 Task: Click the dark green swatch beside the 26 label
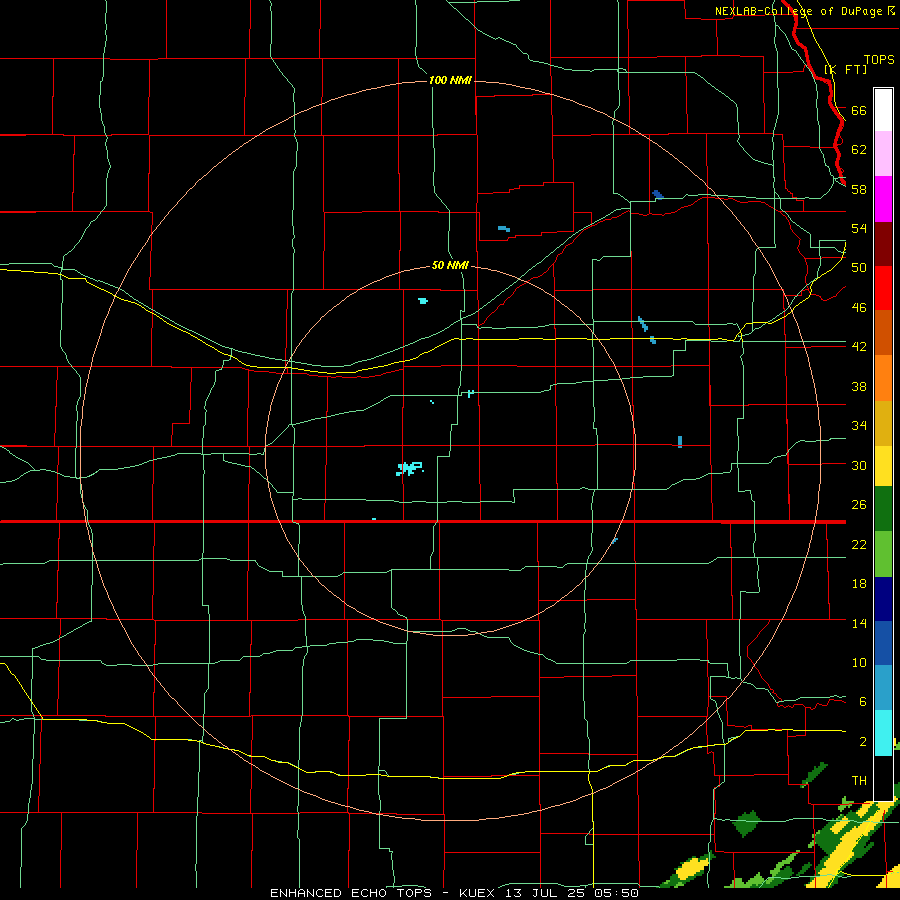point(883,509)
